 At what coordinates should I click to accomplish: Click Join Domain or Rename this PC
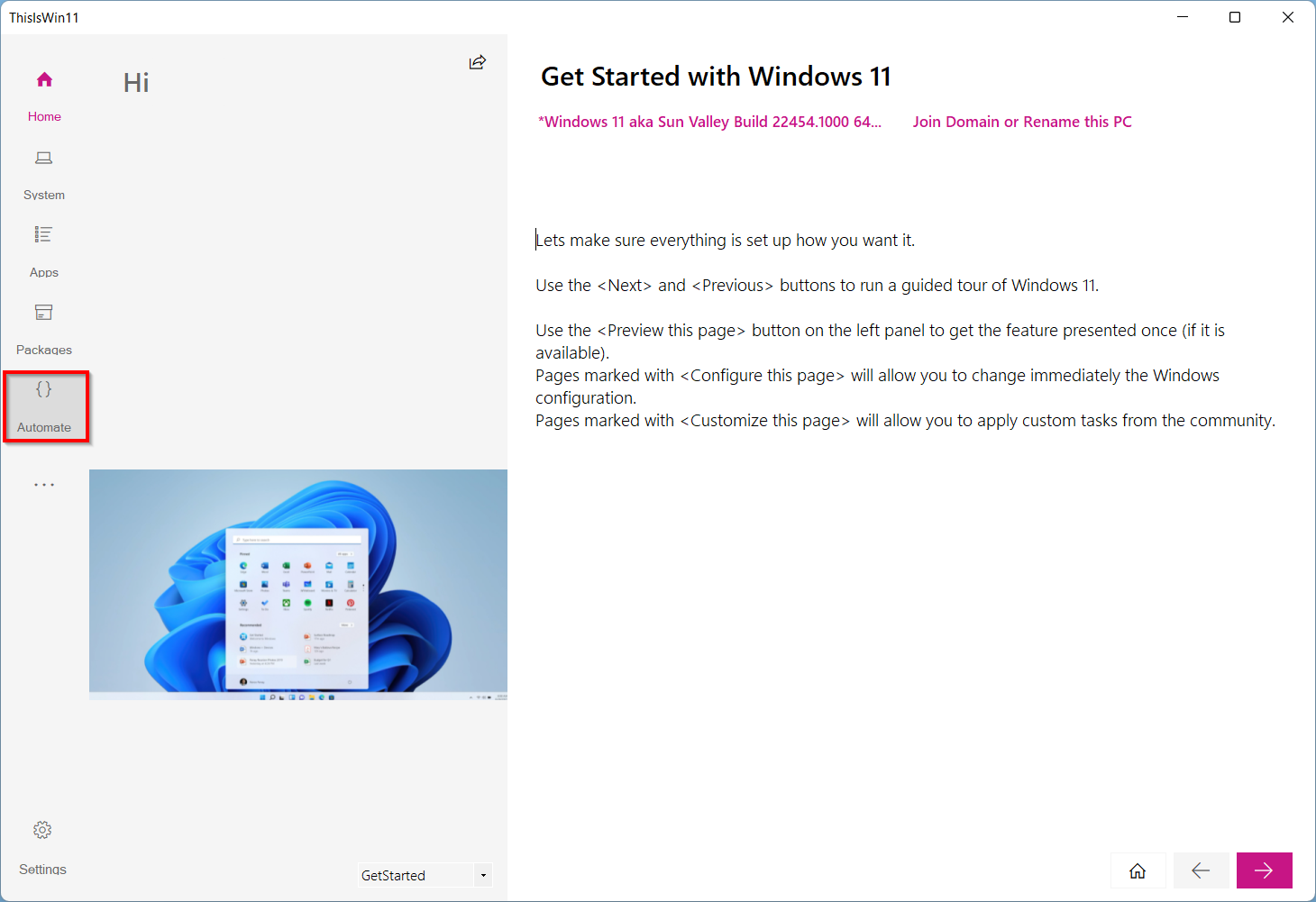point(1022,122)
